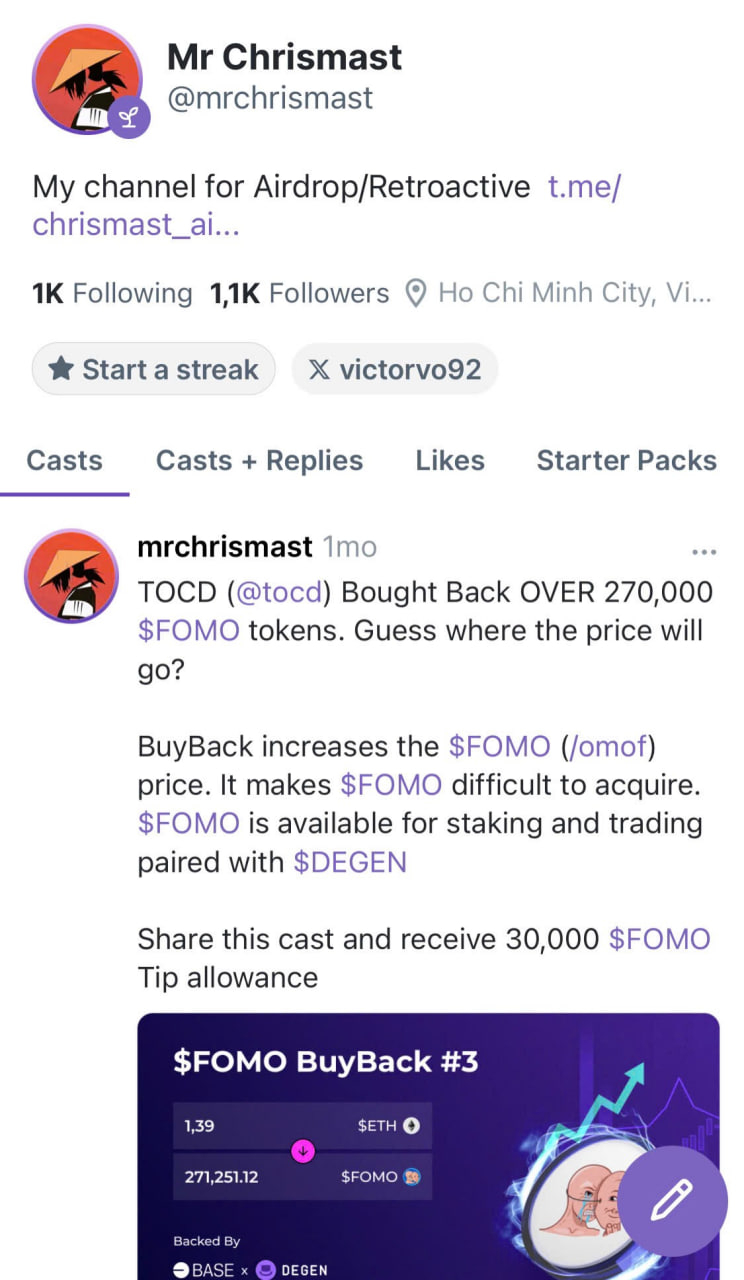Tap the location pin icon
Screen dimensions: 744x1280
(415, 293)
